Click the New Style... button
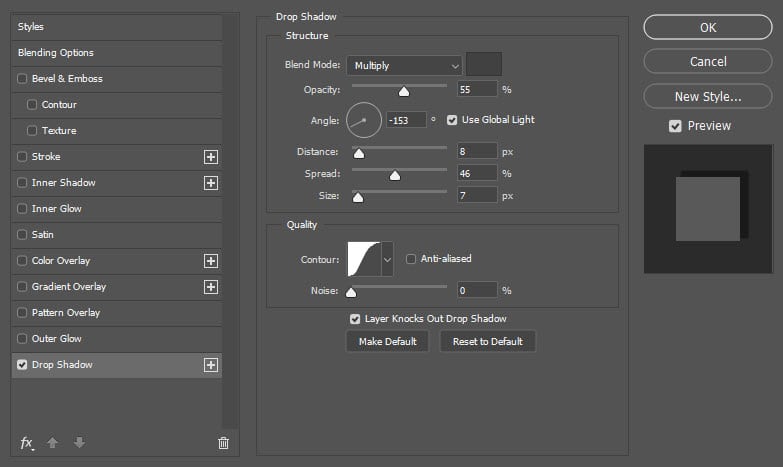 coord(708,97)
